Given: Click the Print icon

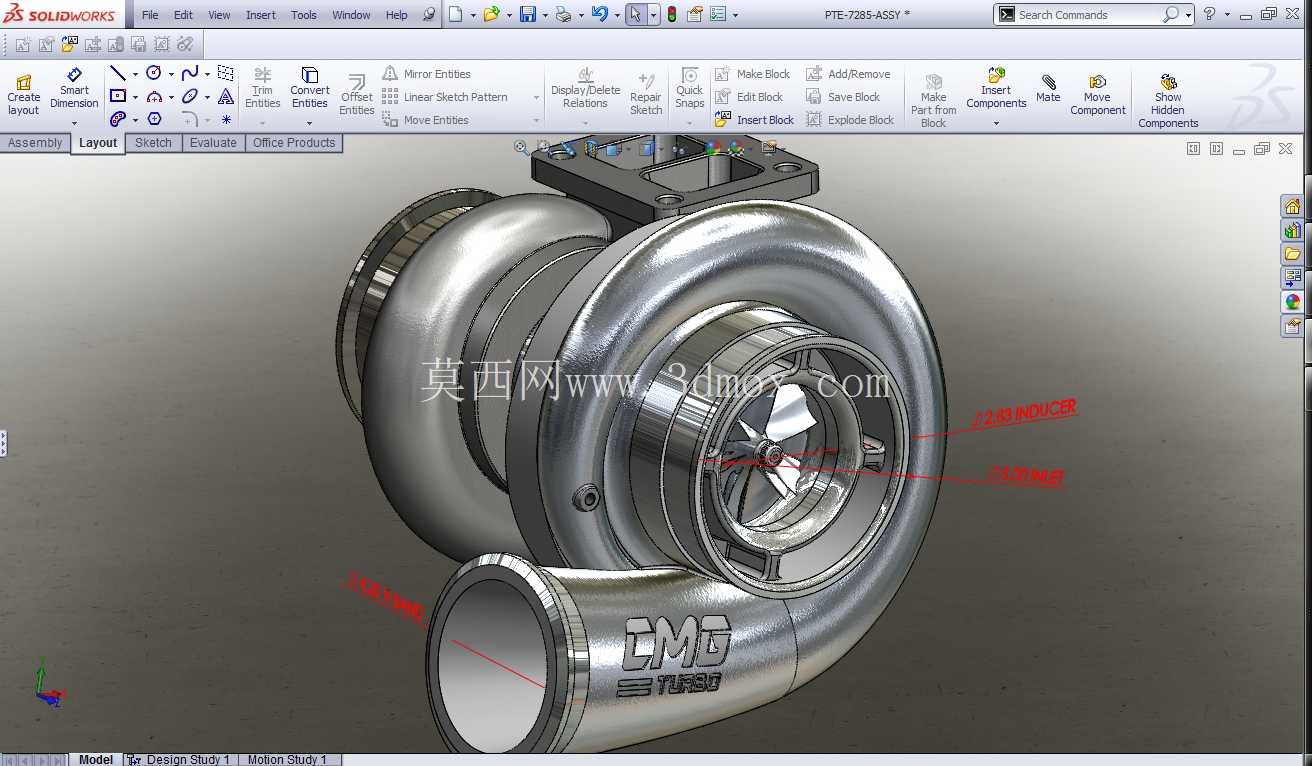Looking at the screenshot, I should pos(563,14).
